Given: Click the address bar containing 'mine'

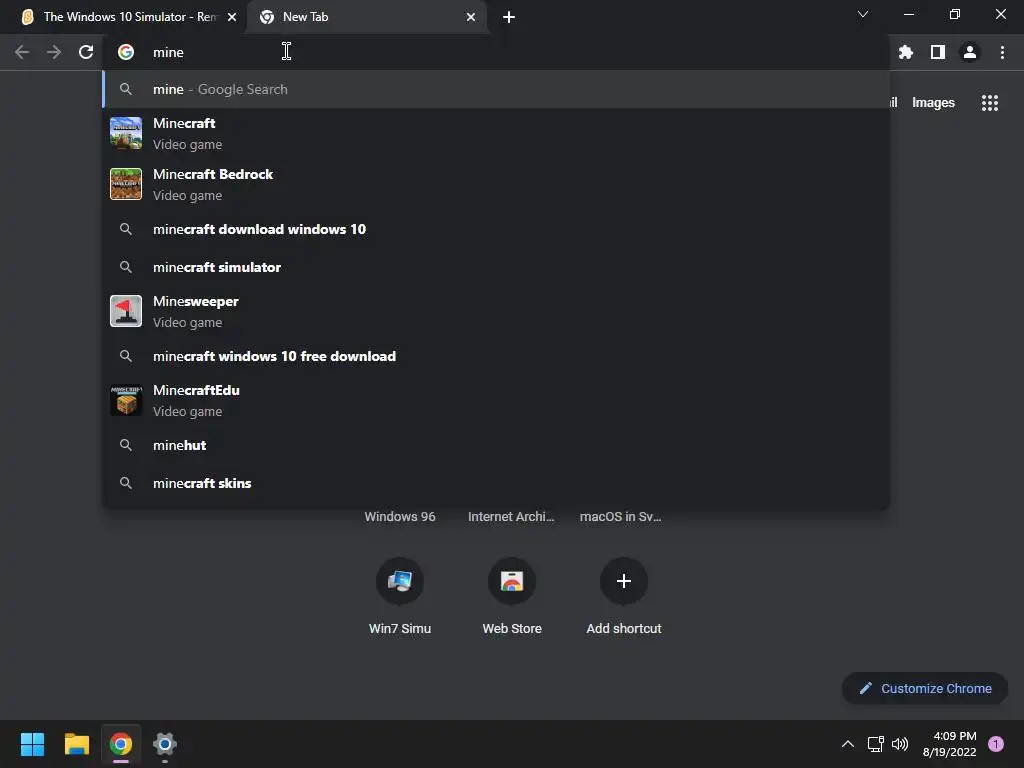Looking at the screenshot, I should 496,52.
